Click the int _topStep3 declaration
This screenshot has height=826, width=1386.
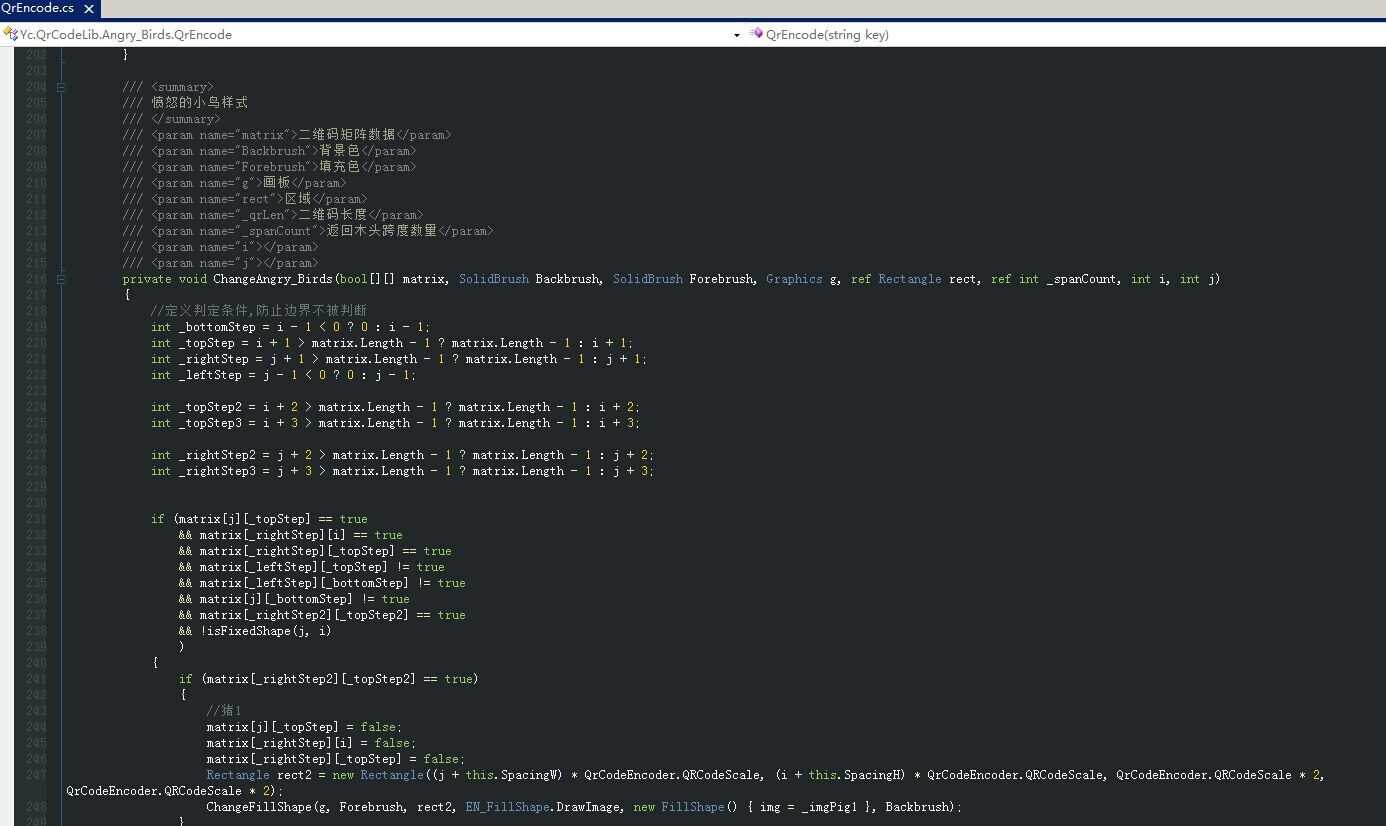395,423
